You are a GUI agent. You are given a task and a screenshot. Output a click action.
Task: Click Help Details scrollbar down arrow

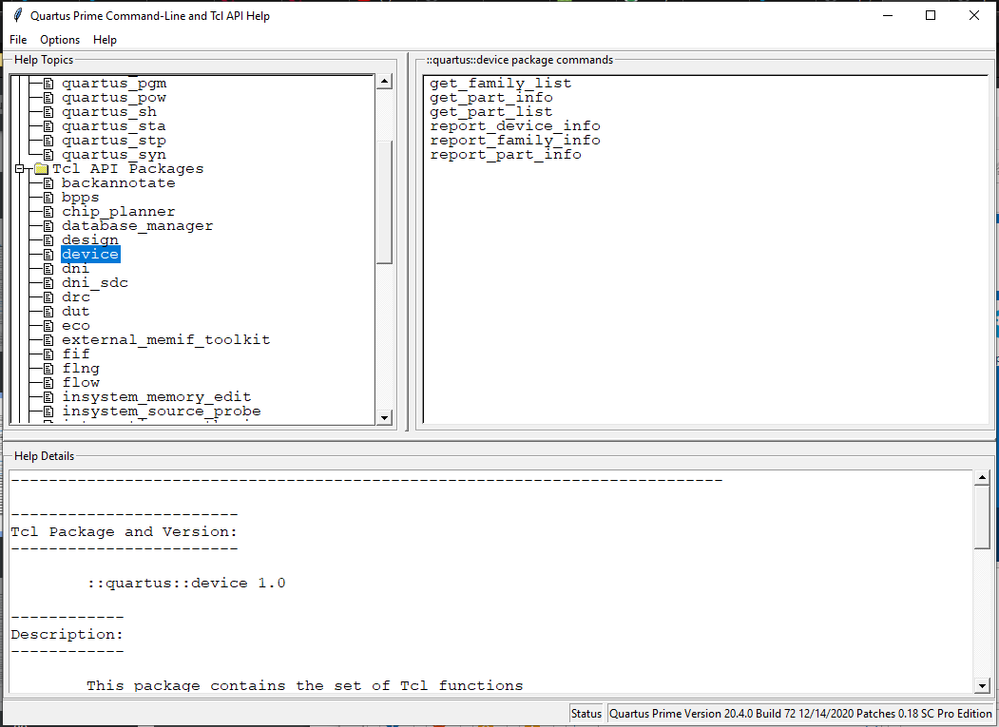[982, 686]
